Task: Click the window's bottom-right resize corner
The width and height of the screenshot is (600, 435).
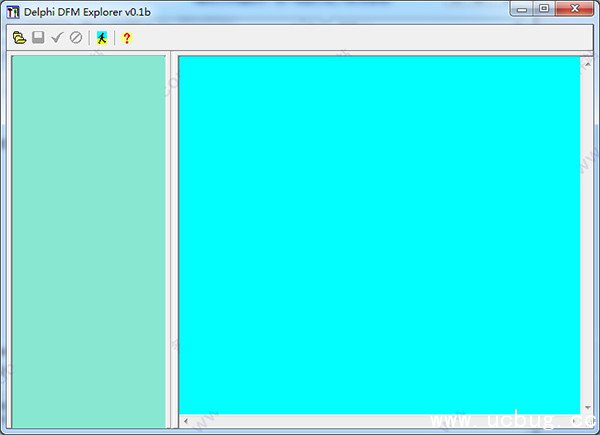Action: click(593, 429)
